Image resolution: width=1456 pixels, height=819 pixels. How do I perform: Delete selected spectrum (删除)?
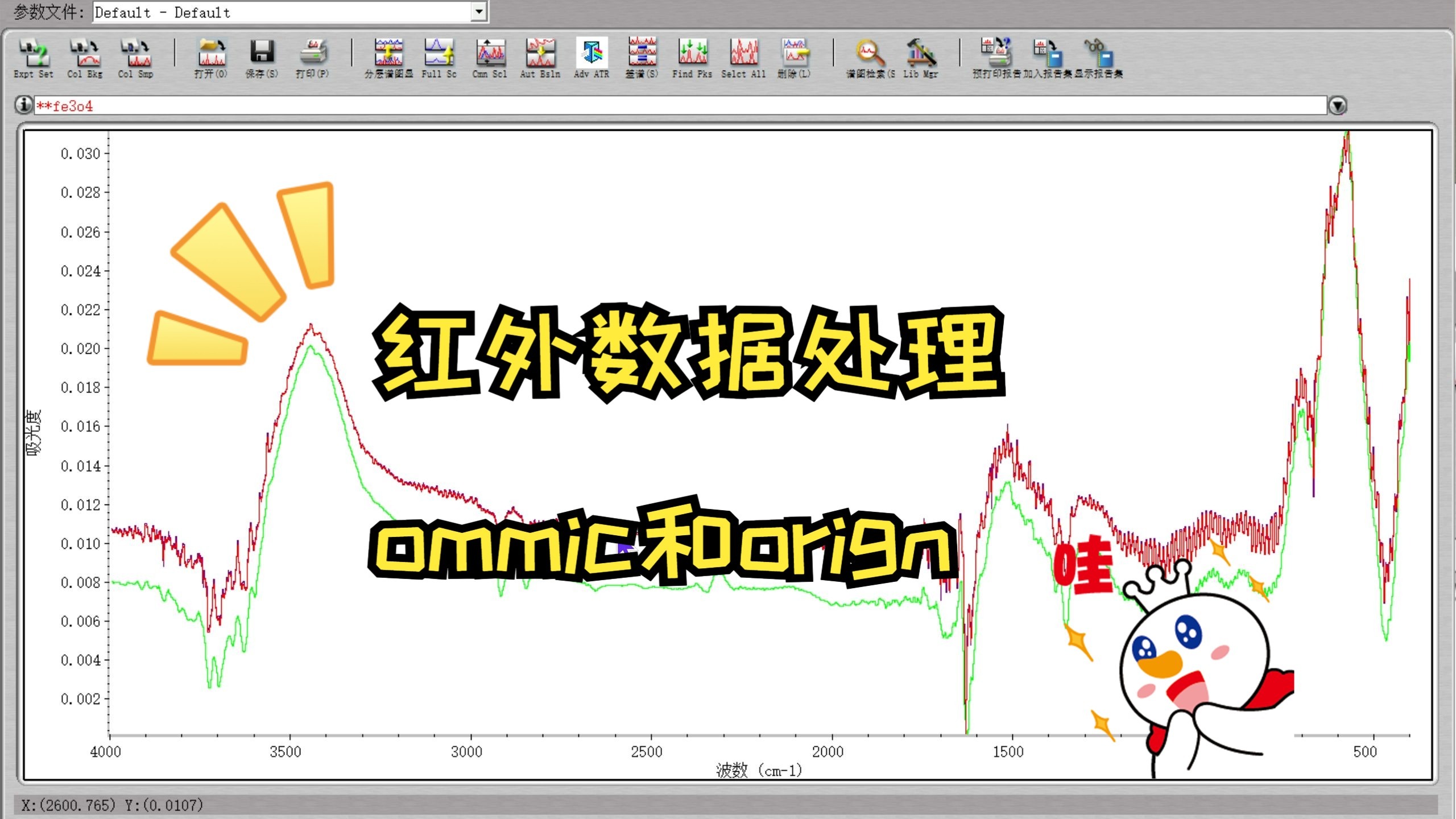[794, 57]
